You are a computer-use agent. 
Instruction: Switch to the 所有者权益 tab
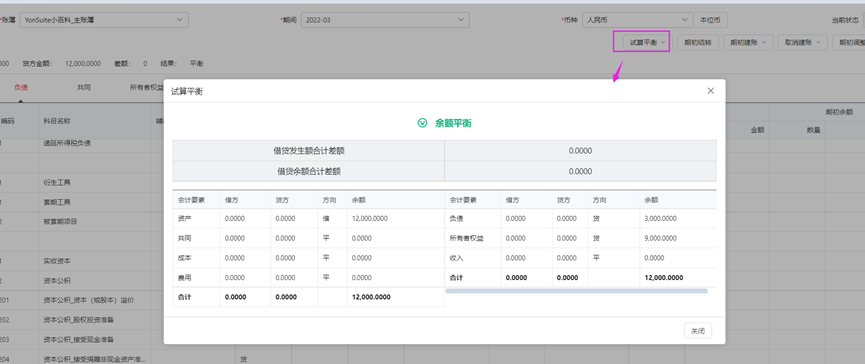(146, 87)
